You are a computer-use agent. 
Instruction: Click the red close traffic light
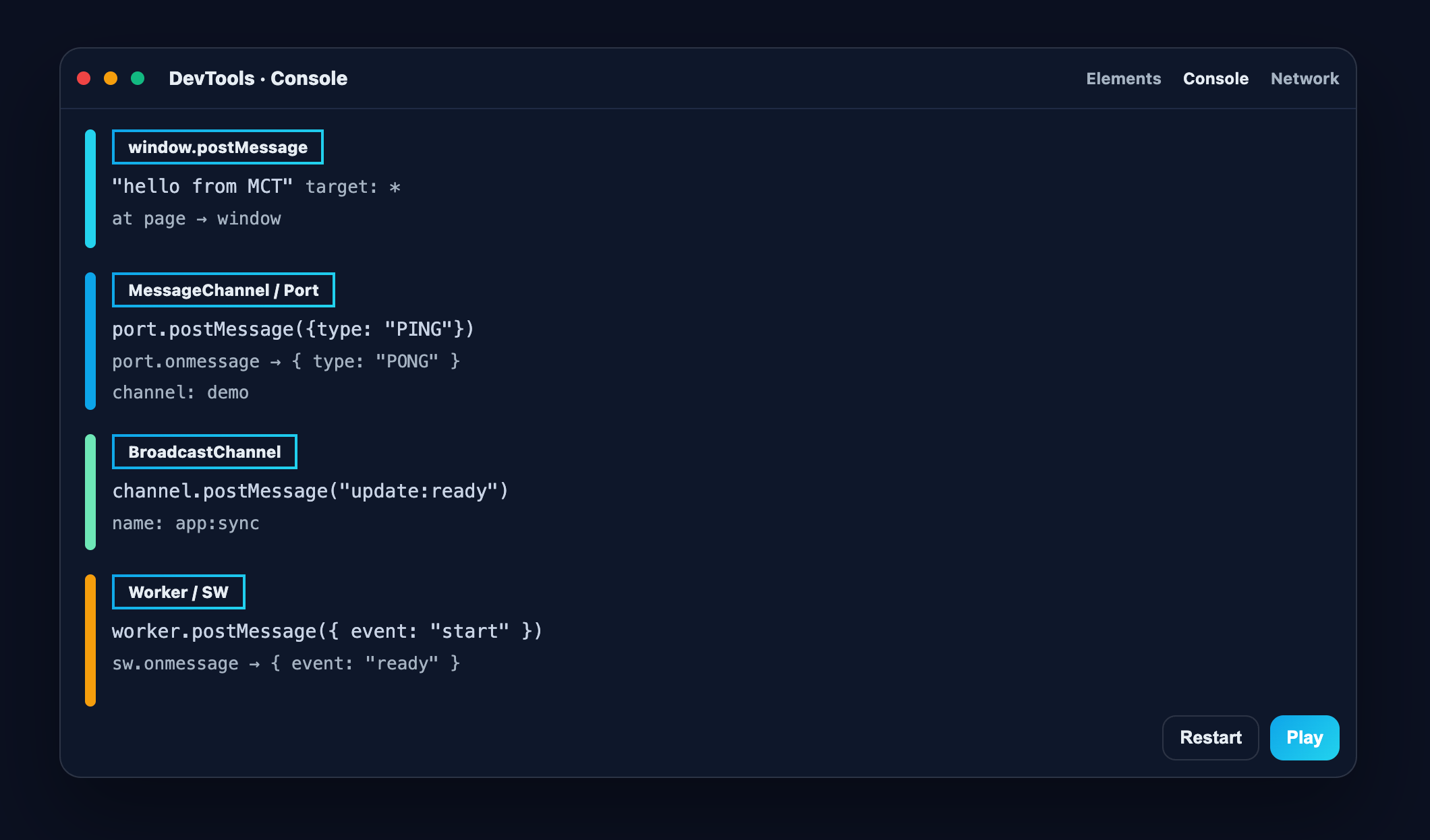84,78
